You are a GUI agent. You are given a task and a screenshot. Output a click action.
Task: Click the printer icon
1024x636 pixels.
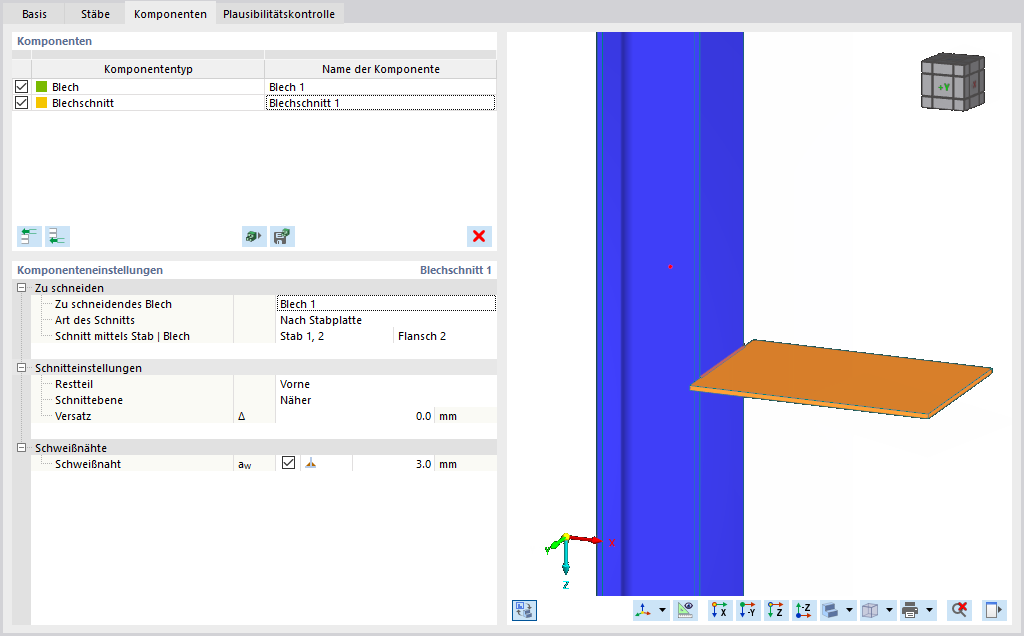pos(910,610)
